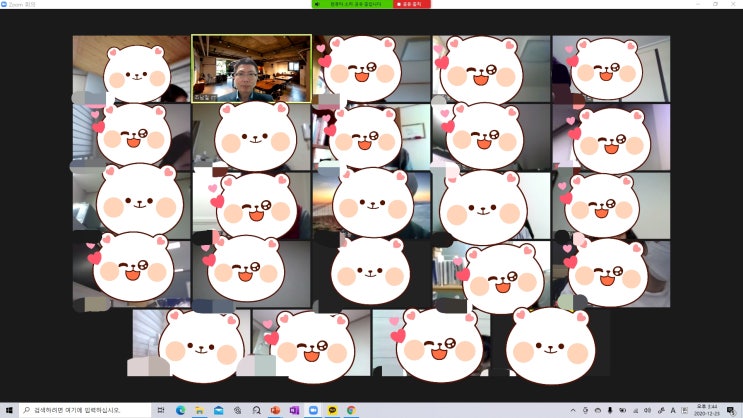Select the highlighted video tile of the man wearing glasses
743x418 pixels.
click(251, 69)
